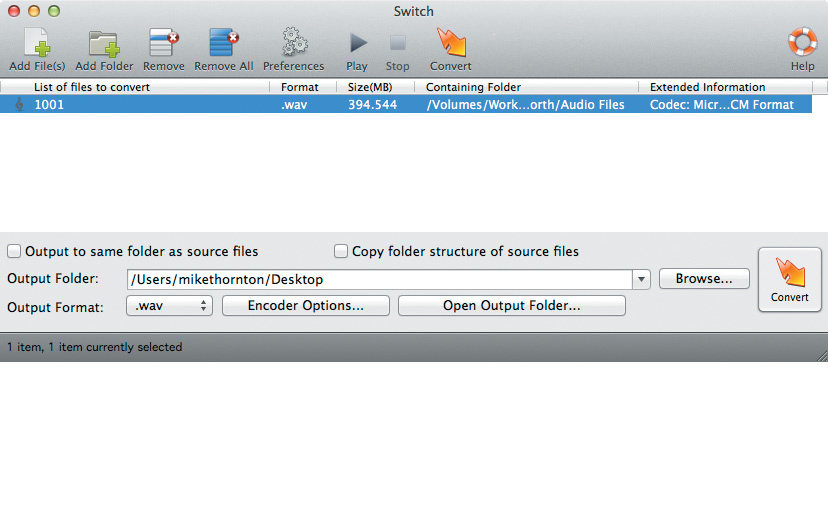
Task: Open Preferences via the gears icon
Action: (x=294, y=42)
